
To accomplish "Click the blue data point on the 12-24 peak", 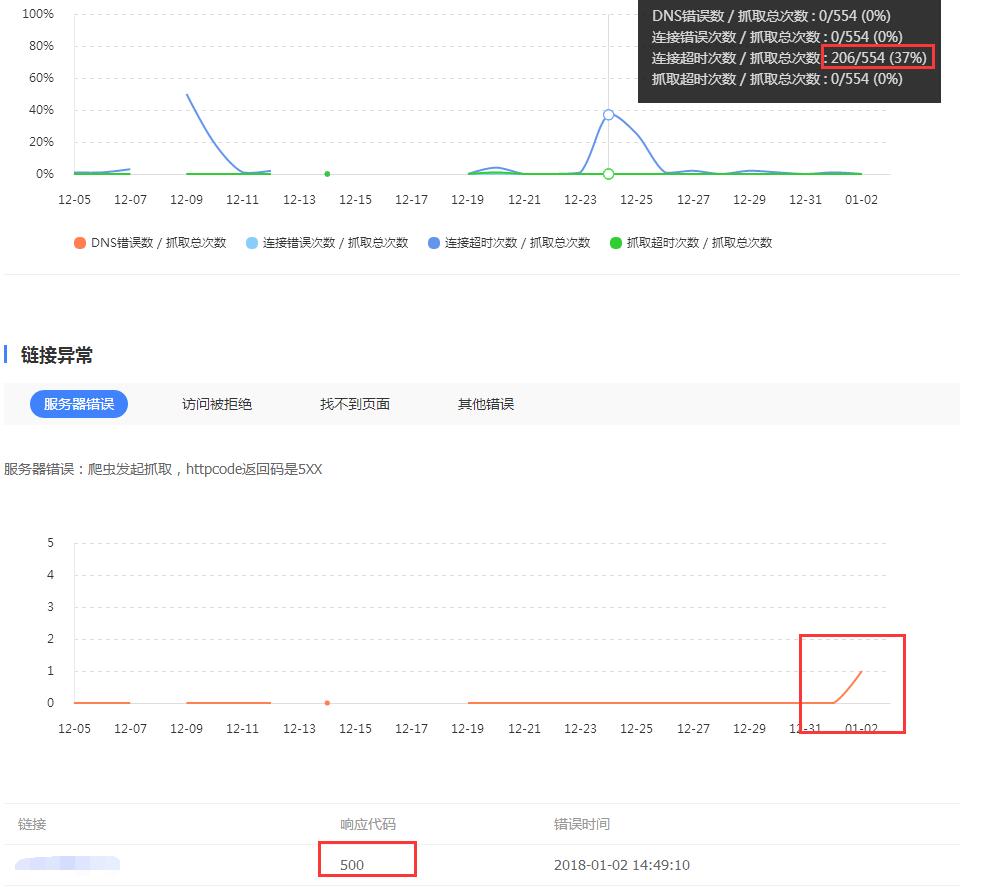I will pos(609,115).
